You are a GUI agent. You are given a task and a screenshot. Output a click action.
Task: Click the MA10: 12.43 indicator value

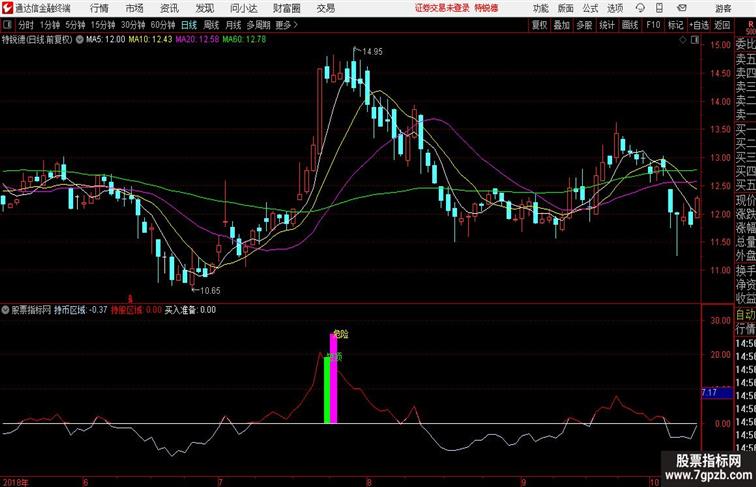click(x=150, y=40)
